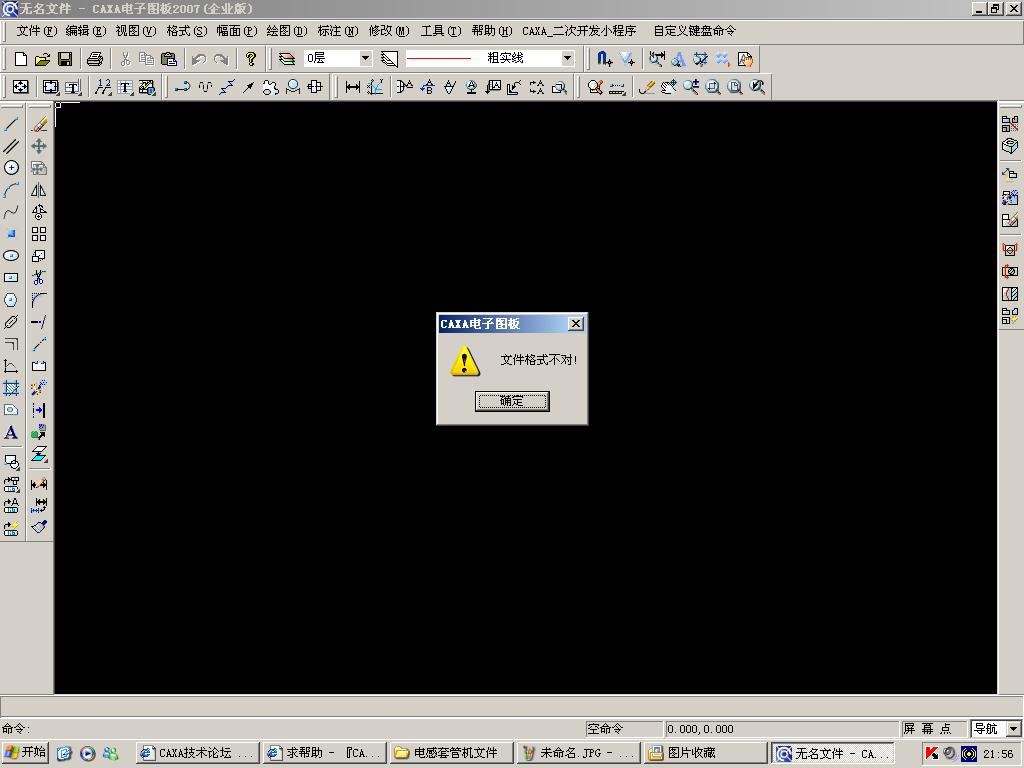Image resolution: width=1024 pixels, height=768 pixels.
Task: Click the 确定 button in the dialog
Action: coord(512,401)
